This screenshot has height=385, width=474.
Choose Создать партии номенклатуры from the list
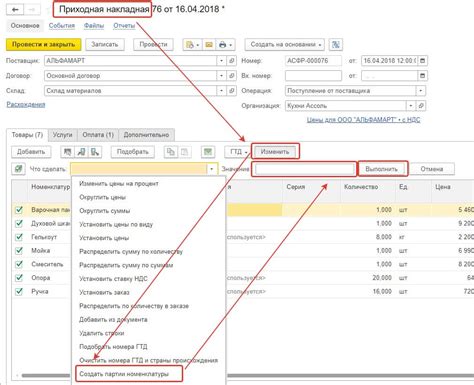124,374
